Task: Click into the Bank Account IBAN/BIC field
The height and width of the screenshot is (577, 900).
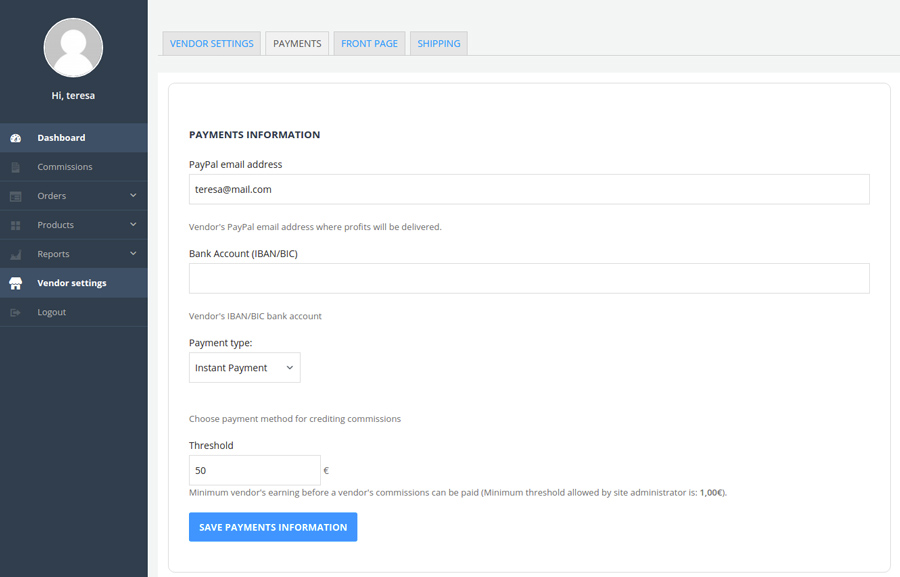Action: [x=528, y=278]
